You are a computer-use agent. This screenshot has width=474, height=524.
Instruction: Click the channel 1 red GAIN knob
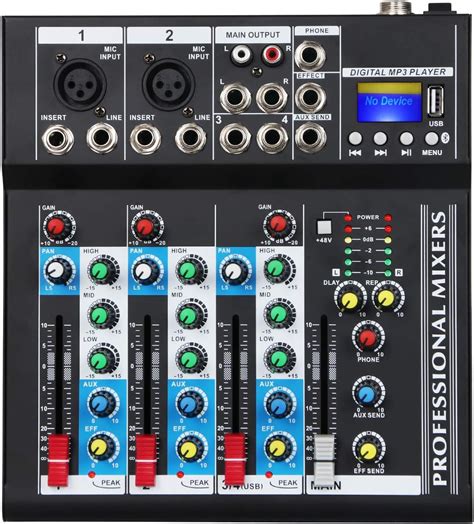pos(57,227)
